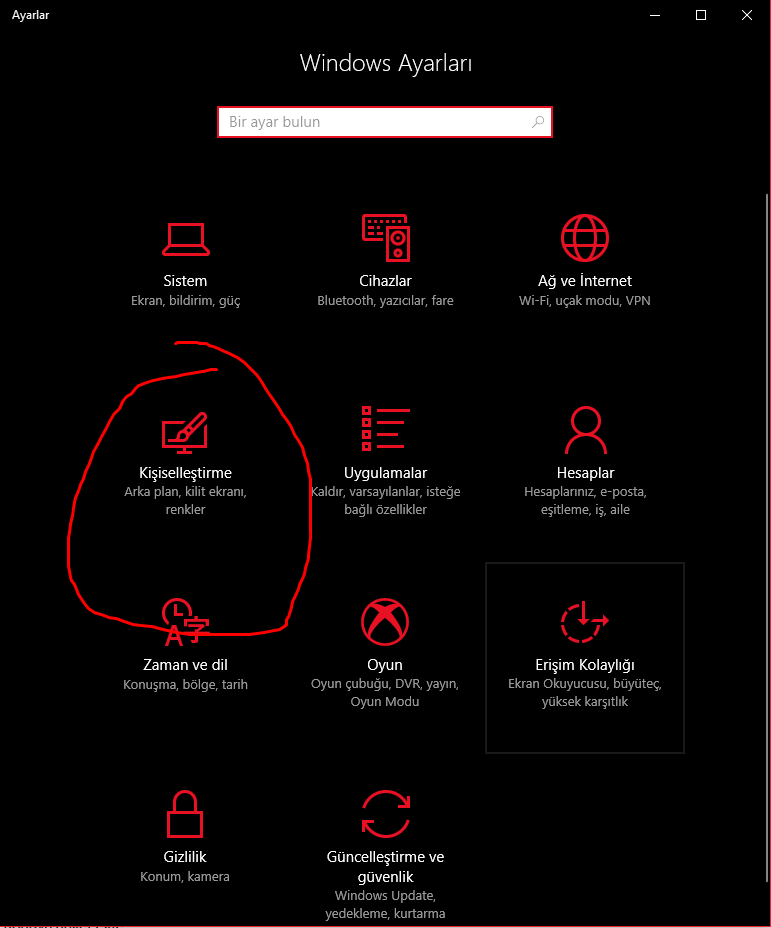Click 'Oyun çubuğu, DVR, yayın, Oyun Modu' description
Screen dimensions: 771x928
coord(385,692)
